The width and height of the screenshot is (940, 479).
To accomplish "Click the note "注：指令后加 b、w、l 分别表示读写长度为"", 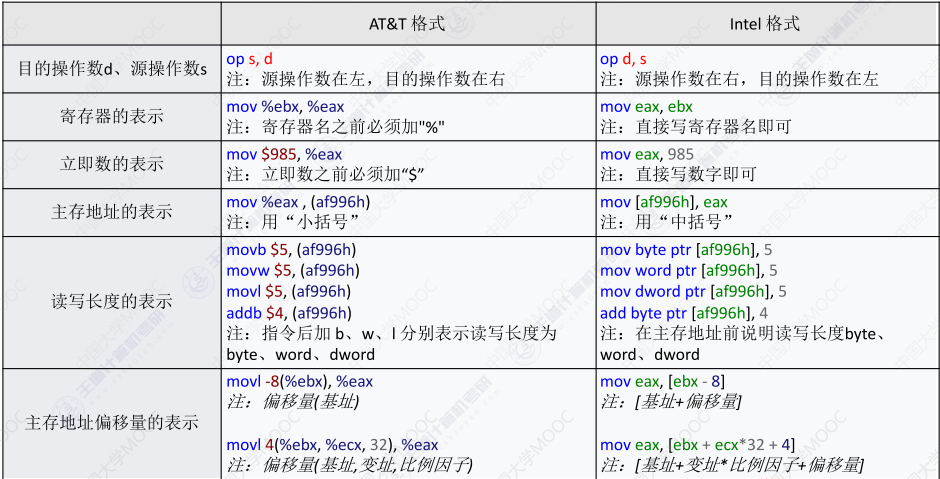I will 392,333.
